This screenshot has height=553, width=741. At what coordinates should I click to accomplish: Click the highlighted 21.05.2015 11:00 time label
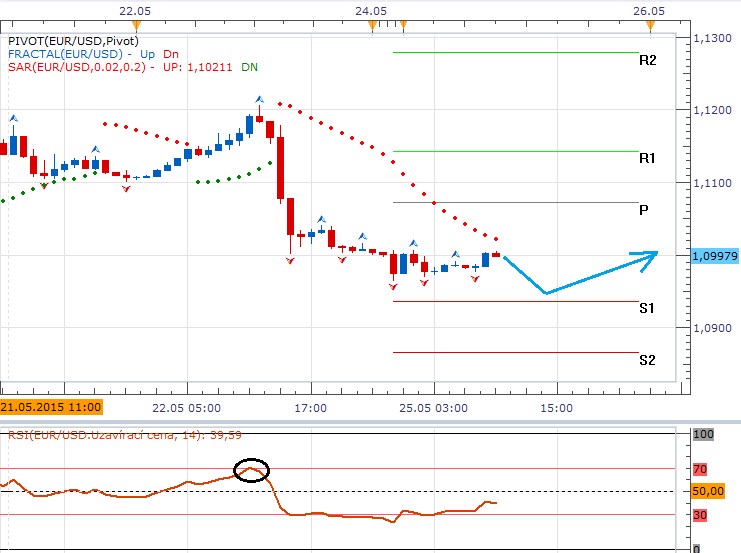[51, 408]
